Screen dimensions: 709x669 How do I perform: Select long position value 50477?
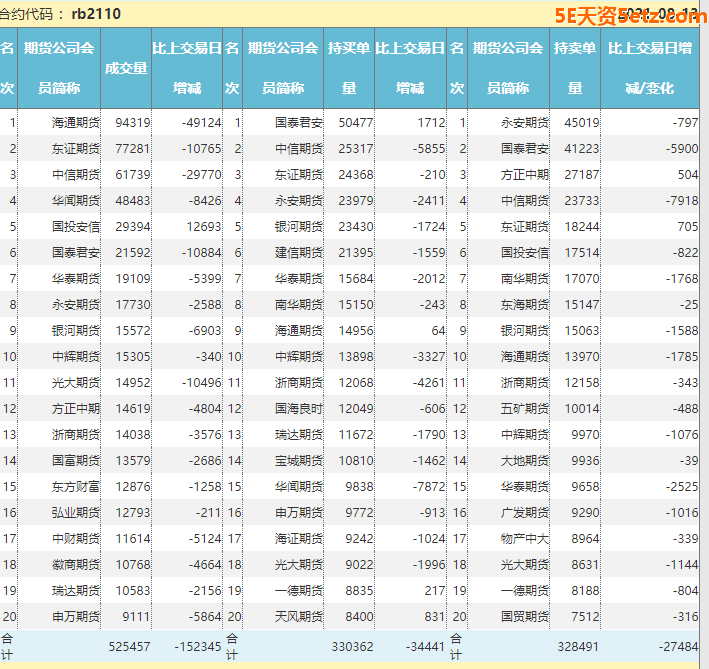[x=356, y=122]
